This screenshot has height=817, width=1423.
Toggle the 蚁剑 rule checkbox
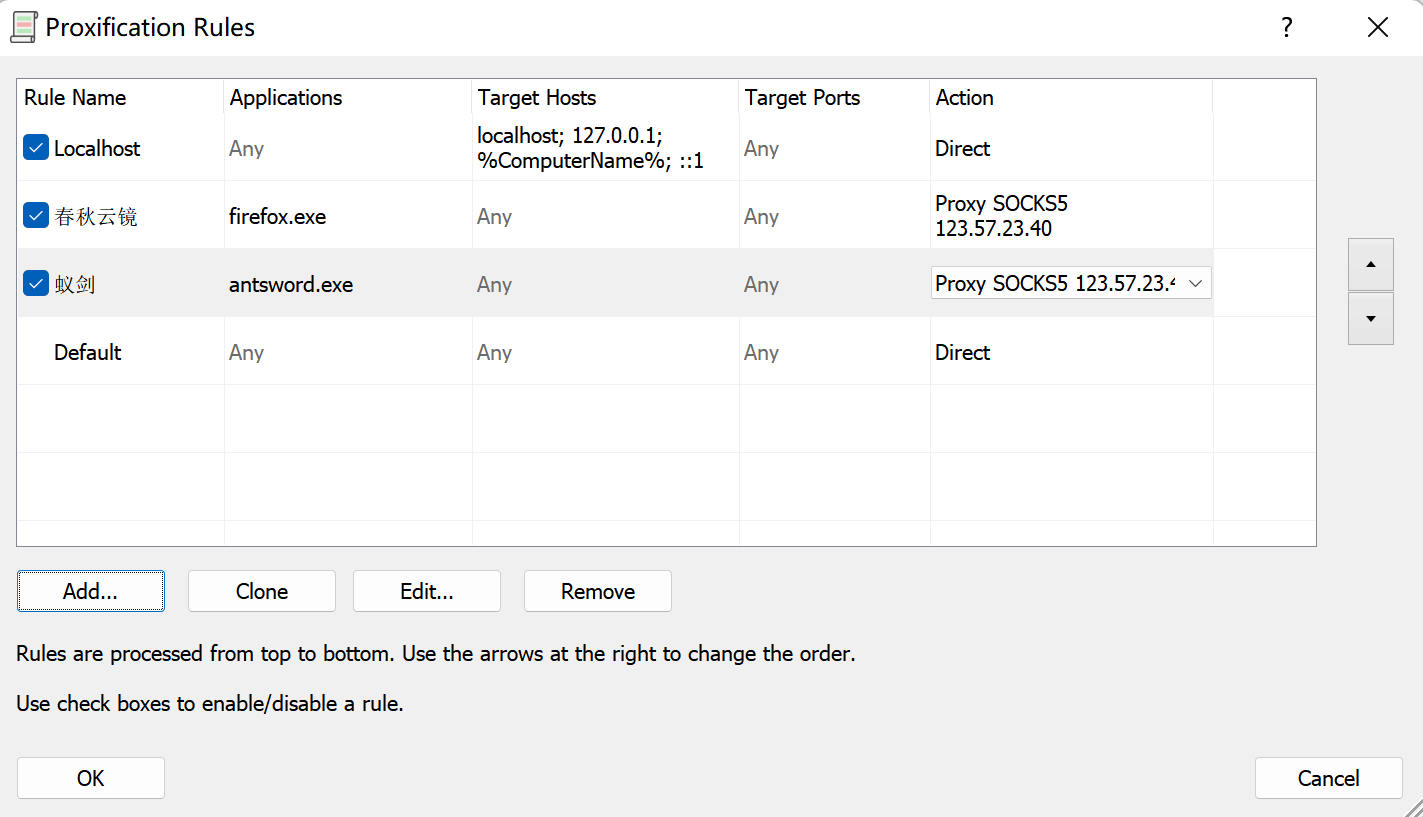36,284
